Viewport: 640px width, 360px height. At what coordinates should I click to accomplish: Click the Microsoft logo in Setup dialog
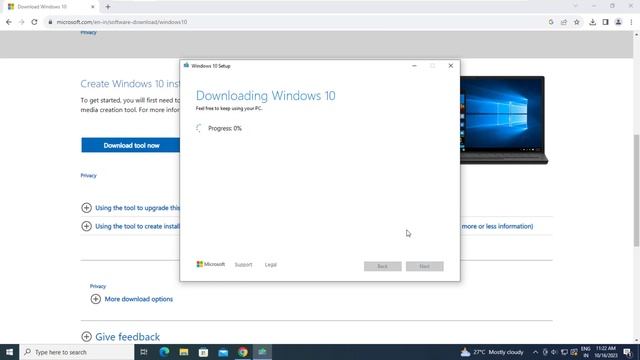pos(211,264)
